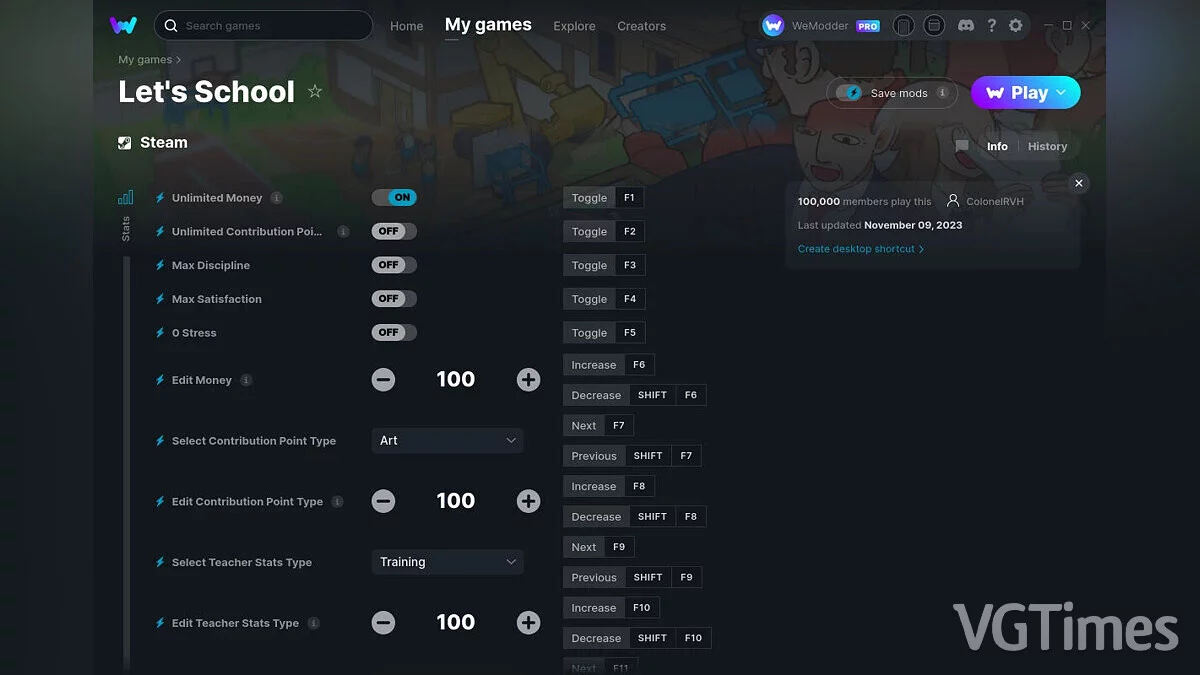Click the info icon next to Unlimited Money
Screen dimensions: 1200x675
277,198
